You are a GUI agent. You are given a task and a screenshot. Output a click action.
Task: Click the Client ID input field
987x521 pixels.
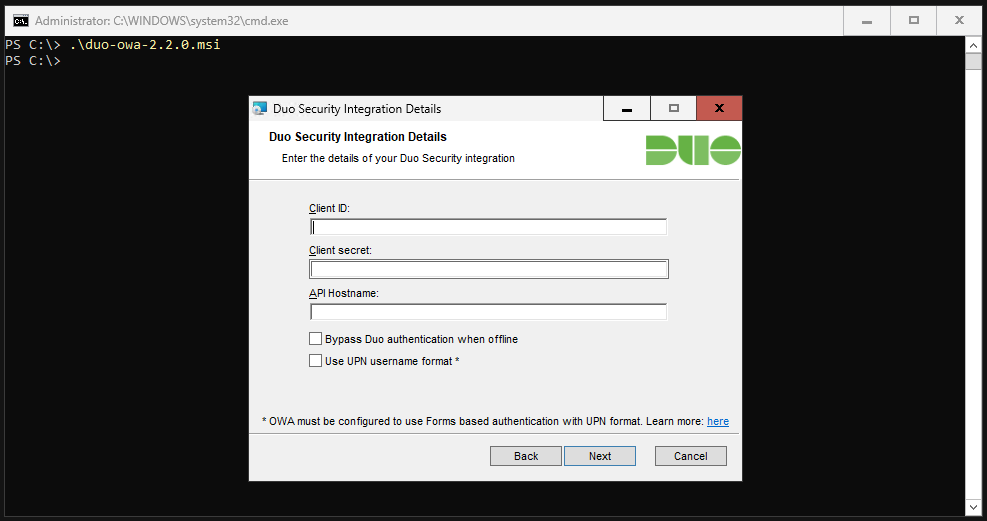point(488,227)
